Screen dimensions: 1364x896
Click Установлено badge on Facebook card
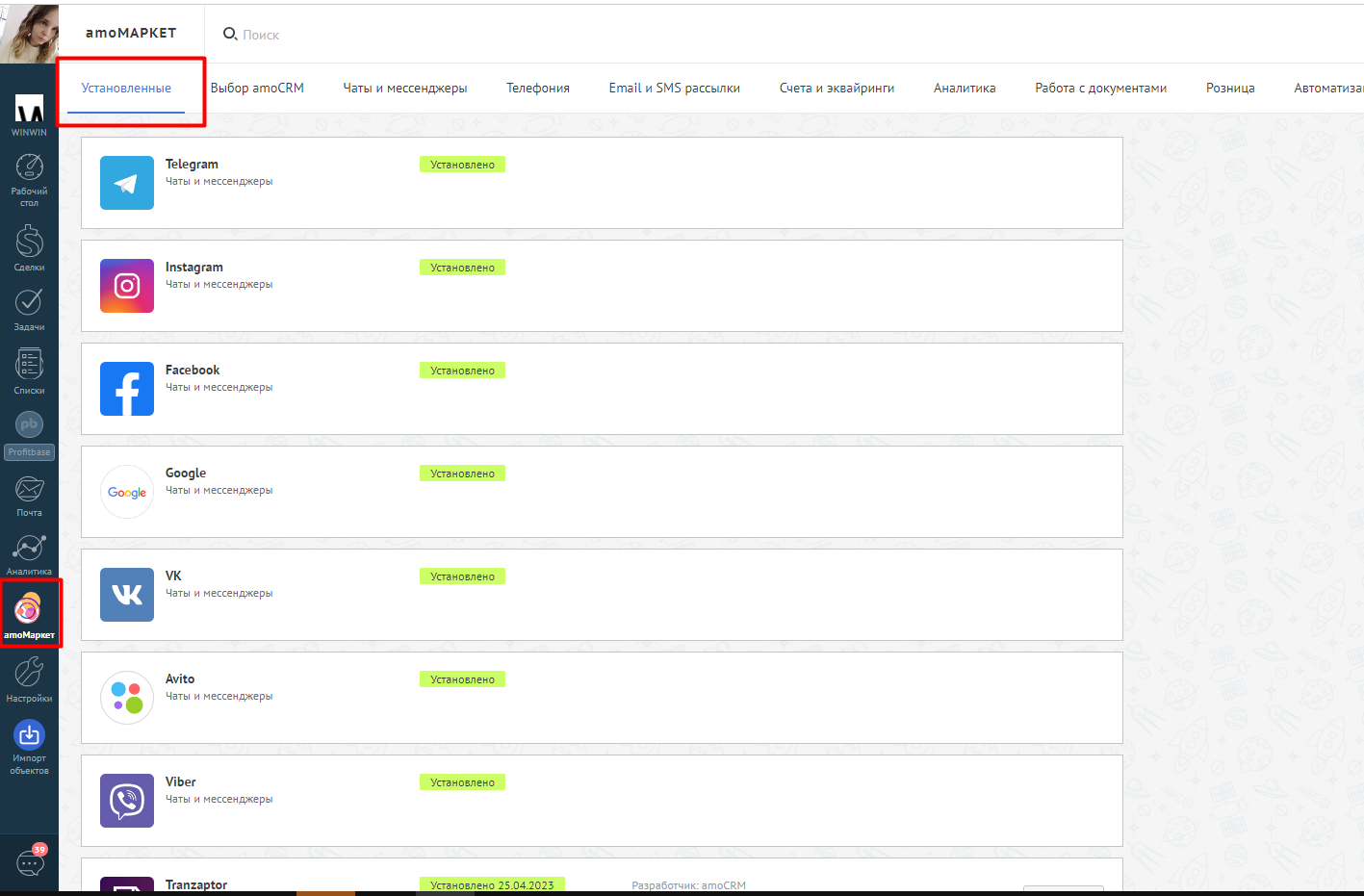462,371
